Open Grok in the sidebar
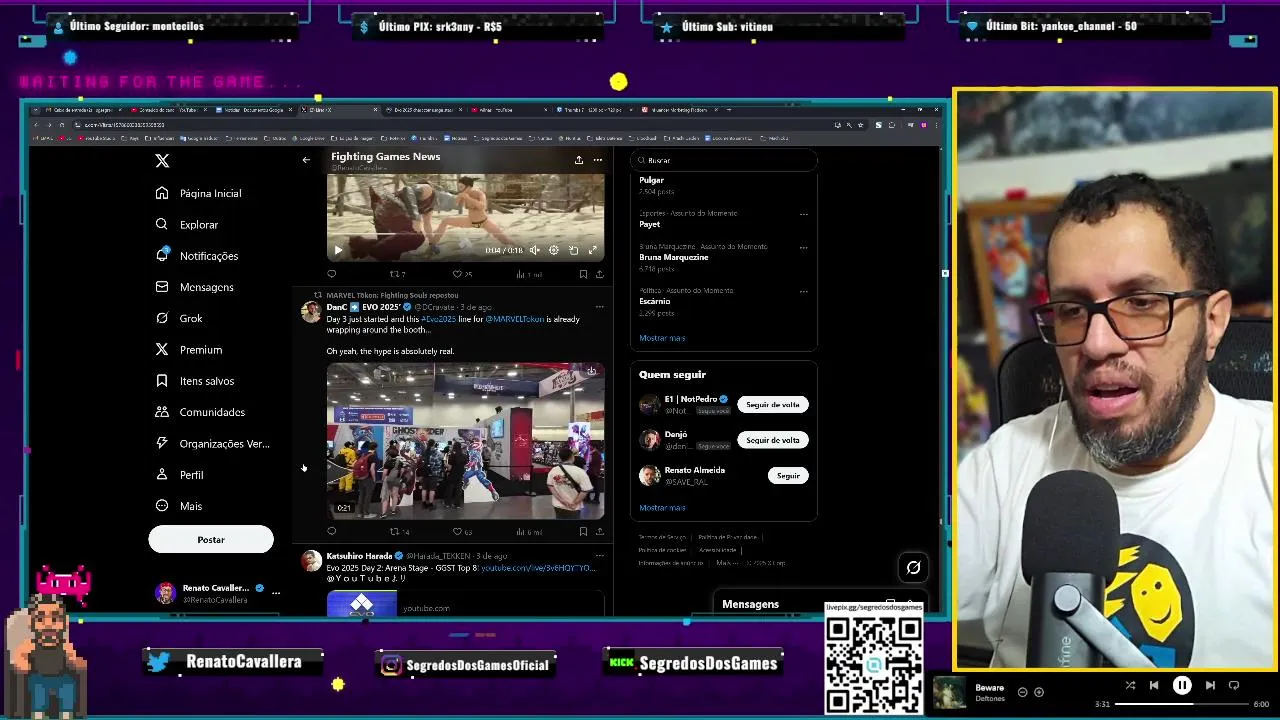The width and height of the screenshot is (1280, 720). pos(179,318)
